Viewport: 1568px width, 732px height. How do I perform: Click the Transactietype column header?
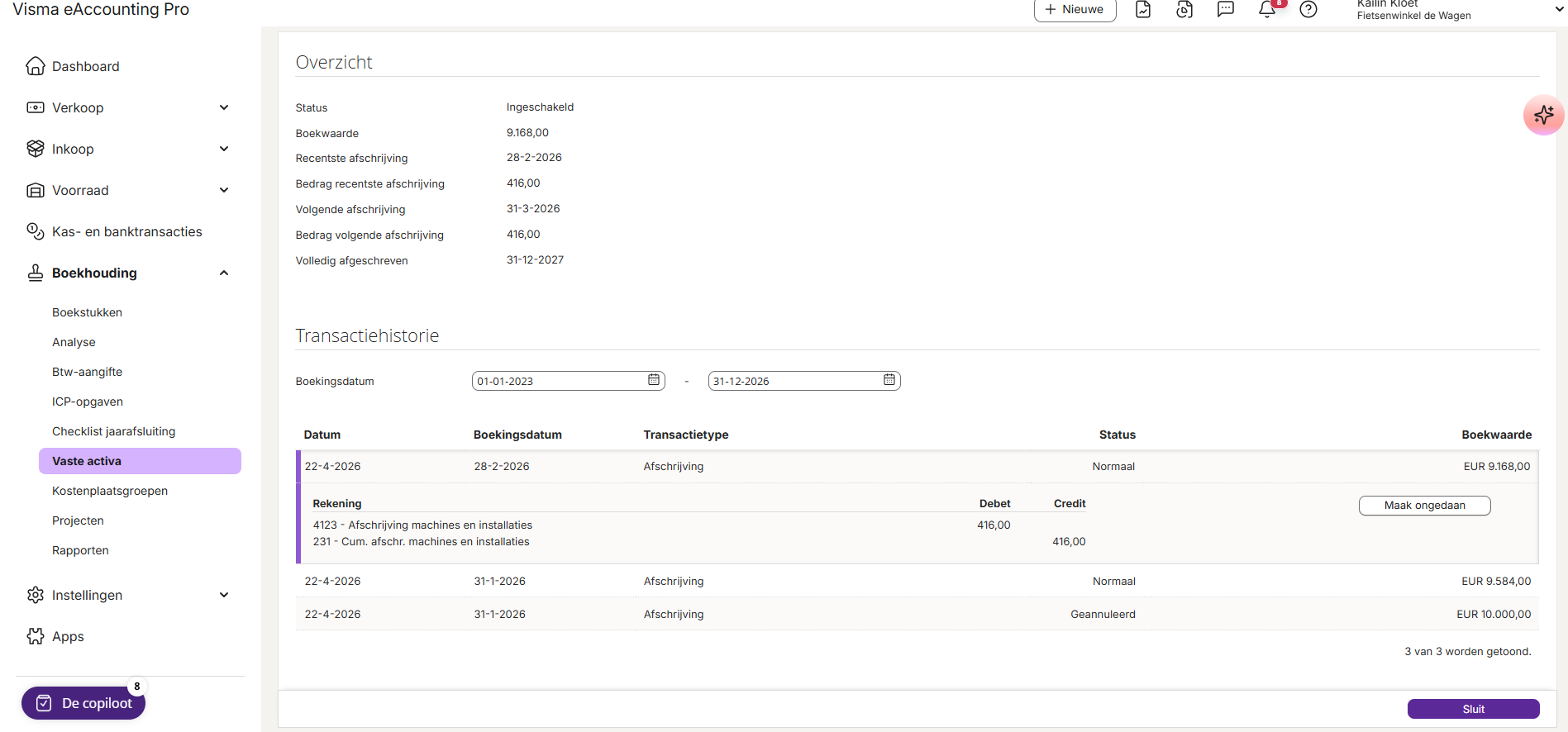(686, 435)
